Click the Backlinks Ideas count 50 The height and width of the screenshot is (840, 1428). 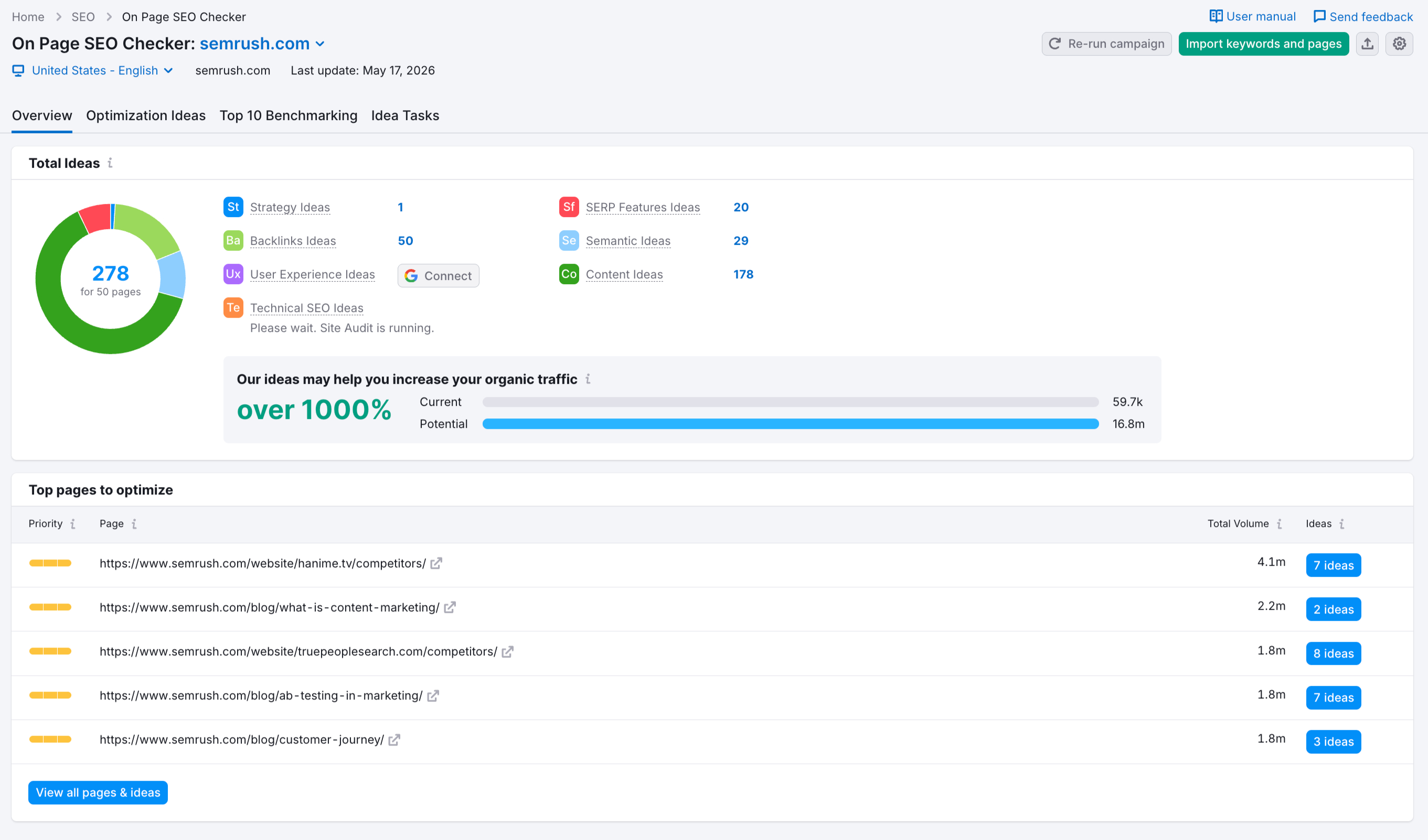pos(405,241)
